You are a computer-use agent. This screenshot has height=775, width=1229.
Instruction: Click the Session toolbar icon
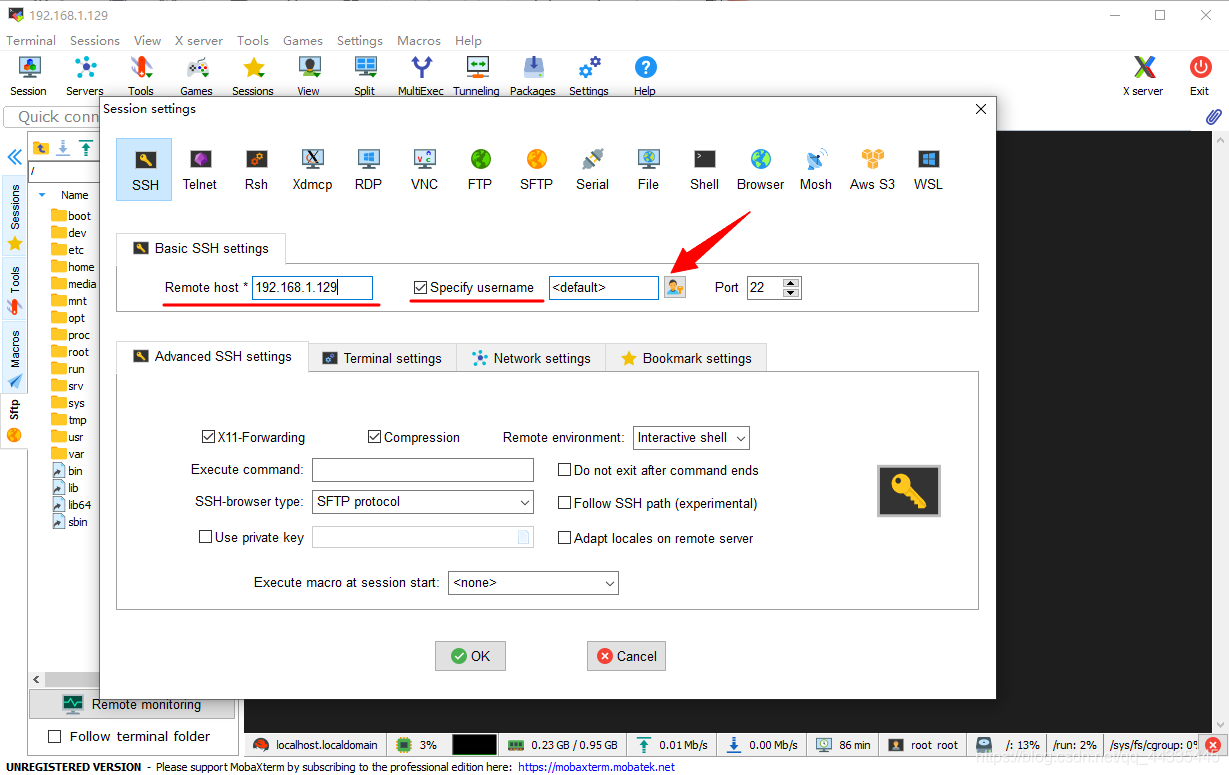pos(29,76)
